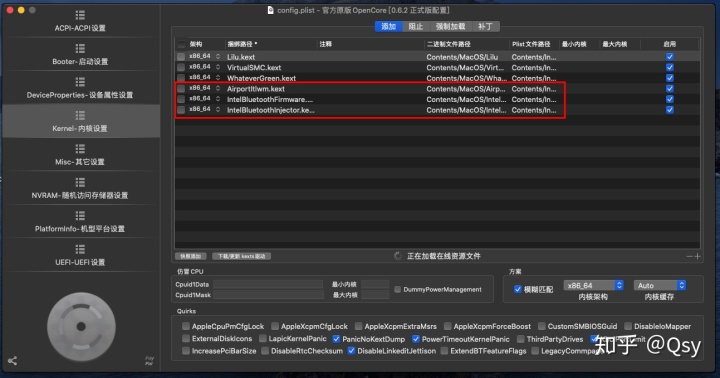Image resolution: width=720 pixels, height=378 pixels.
Task: Click the 下载/更新 kexts驱动 button
Action: coord(242,256)
